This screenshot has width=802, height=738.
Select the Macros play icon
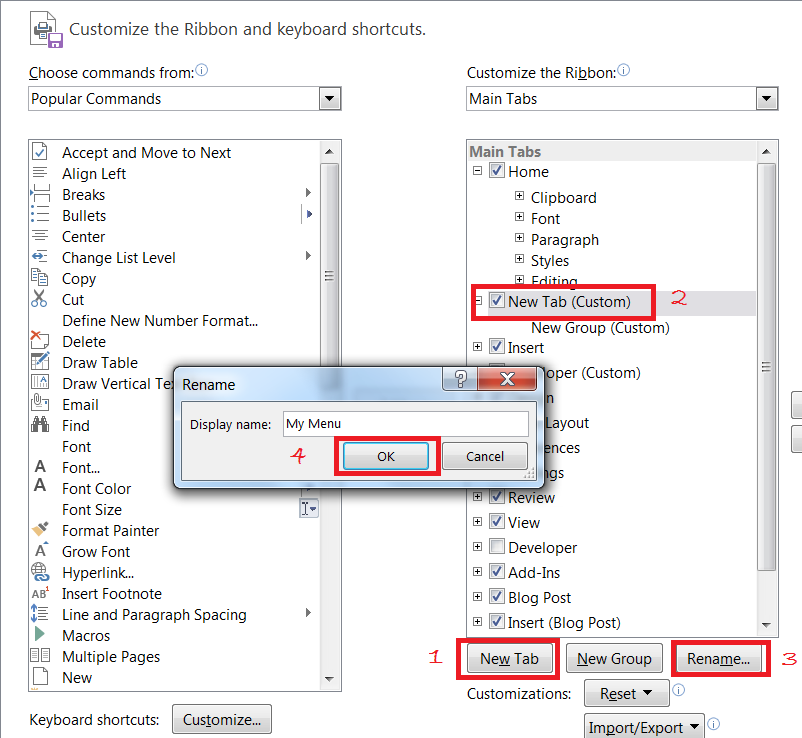40,635
